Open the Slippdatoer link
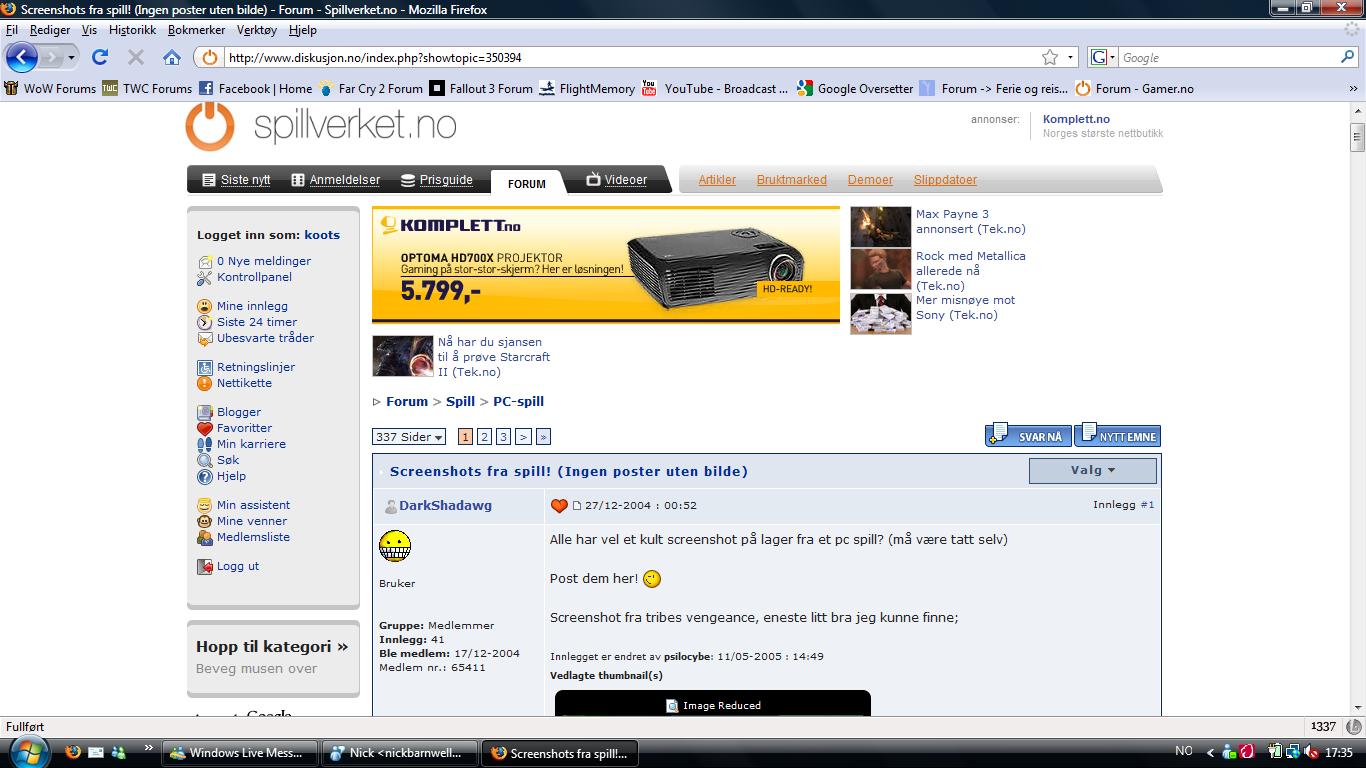Screen dimensions: 1366x768 [x=945, y=180]
